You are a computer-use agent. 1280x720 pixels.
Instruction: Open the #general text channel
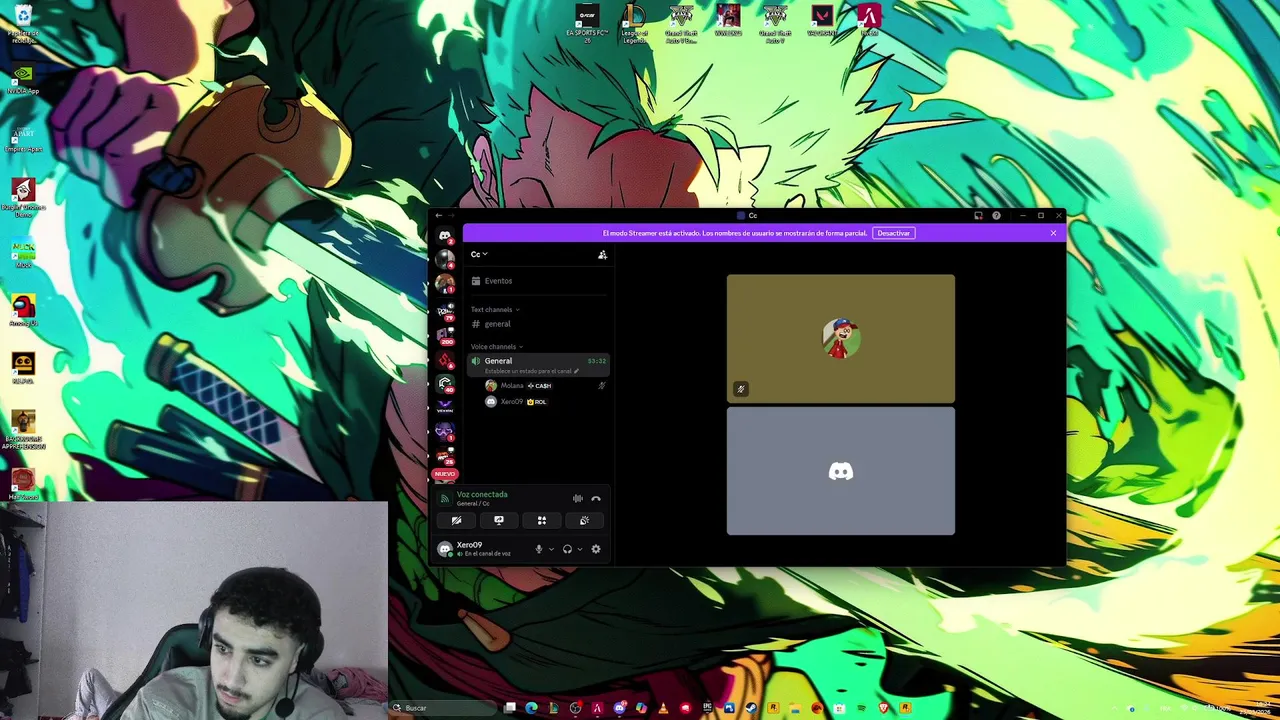540,324
